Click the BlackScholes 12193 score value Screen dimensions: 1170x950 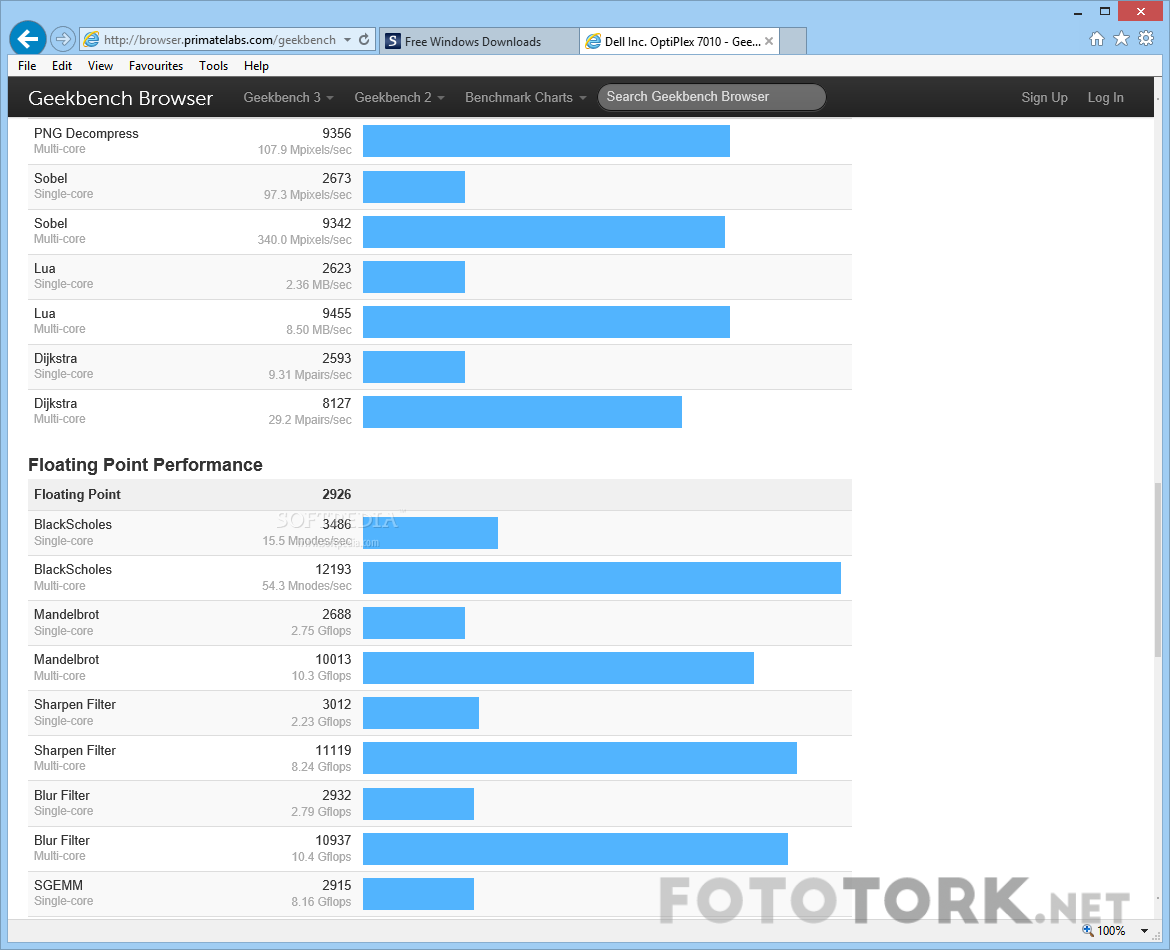click(333, 569)
